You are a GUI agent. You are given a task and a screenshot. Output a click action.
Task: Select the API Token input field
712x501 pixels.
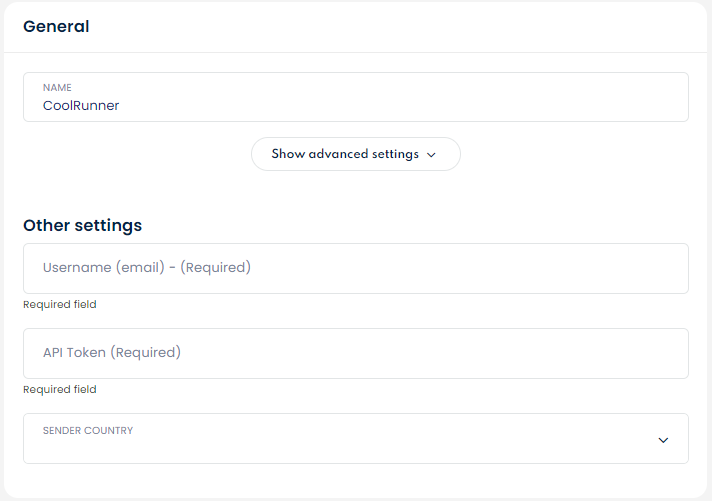point(355,353)
